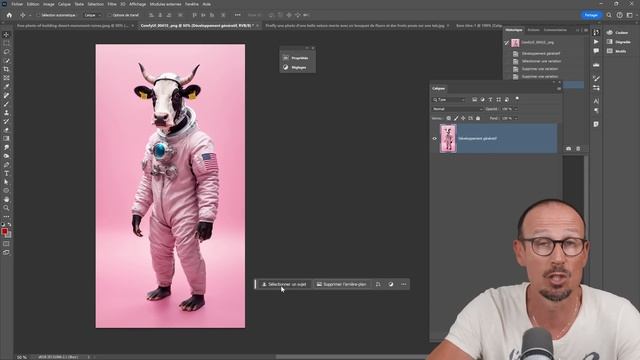
Task: Open the Couleur panel button
Action: pyautogui.click(x=617, y=32)
